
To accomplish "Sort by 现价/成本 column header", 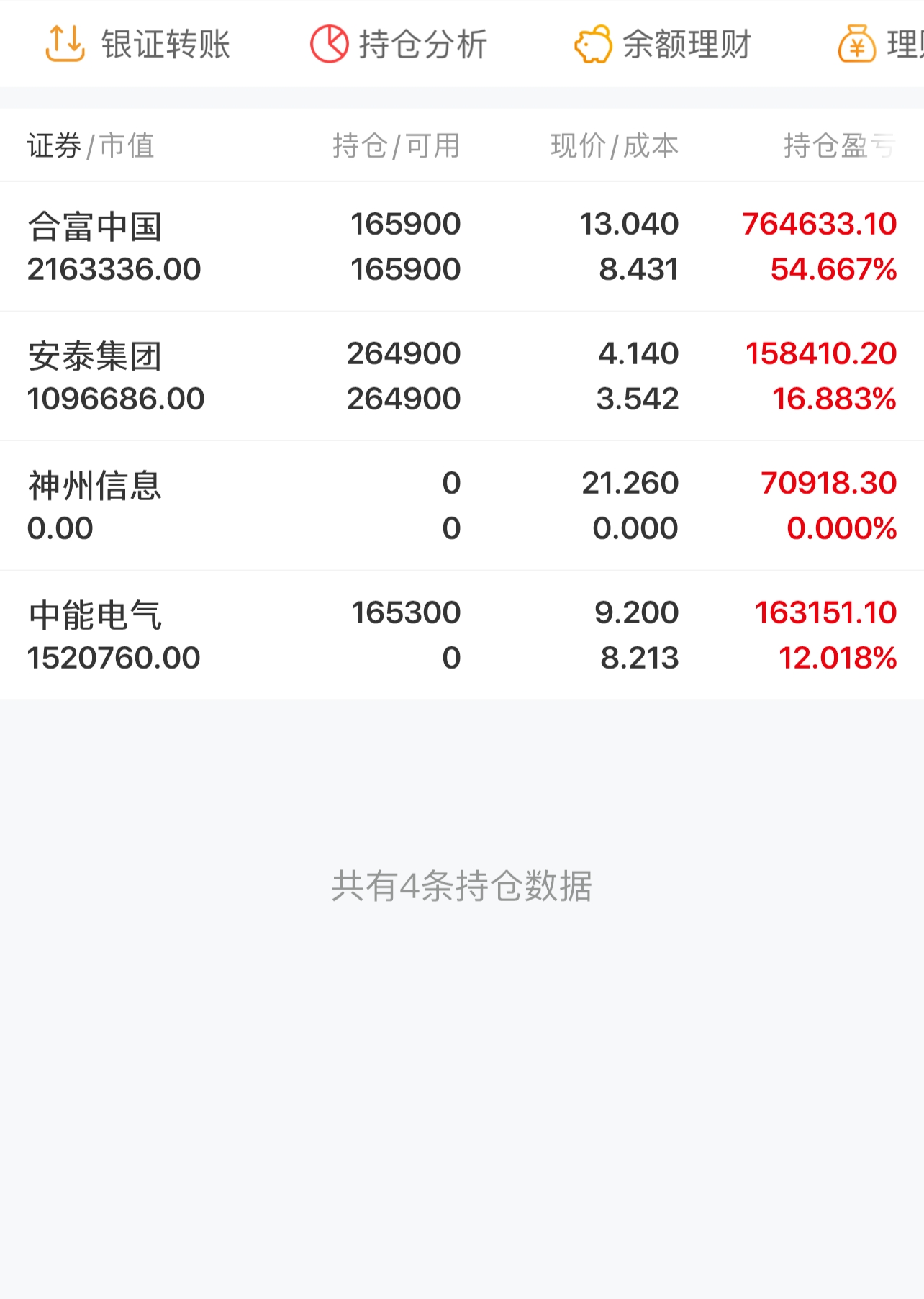I will coord(615,145).
